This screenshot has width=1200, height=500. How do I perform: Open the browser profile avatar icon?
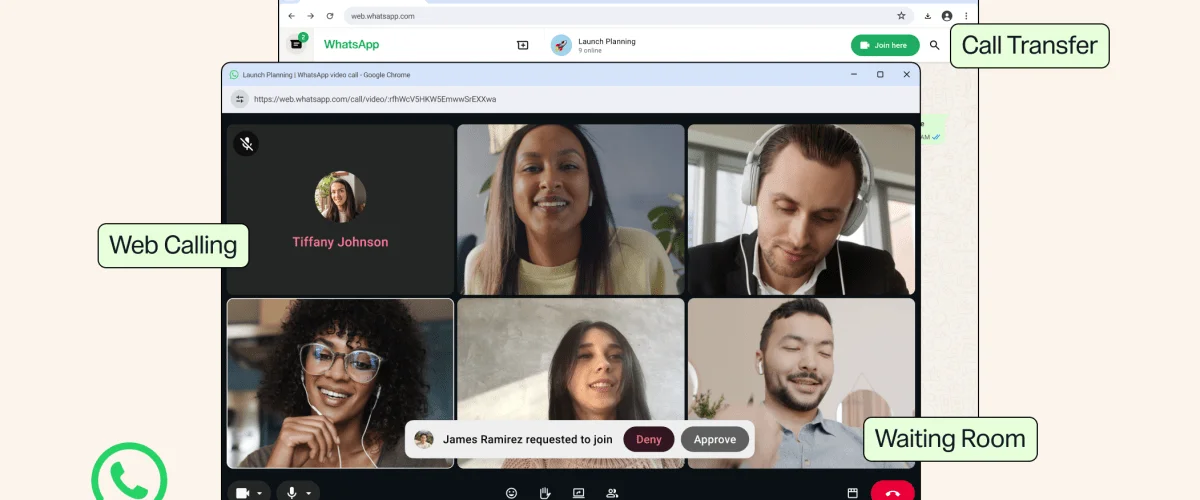click(x=947, y=16)
